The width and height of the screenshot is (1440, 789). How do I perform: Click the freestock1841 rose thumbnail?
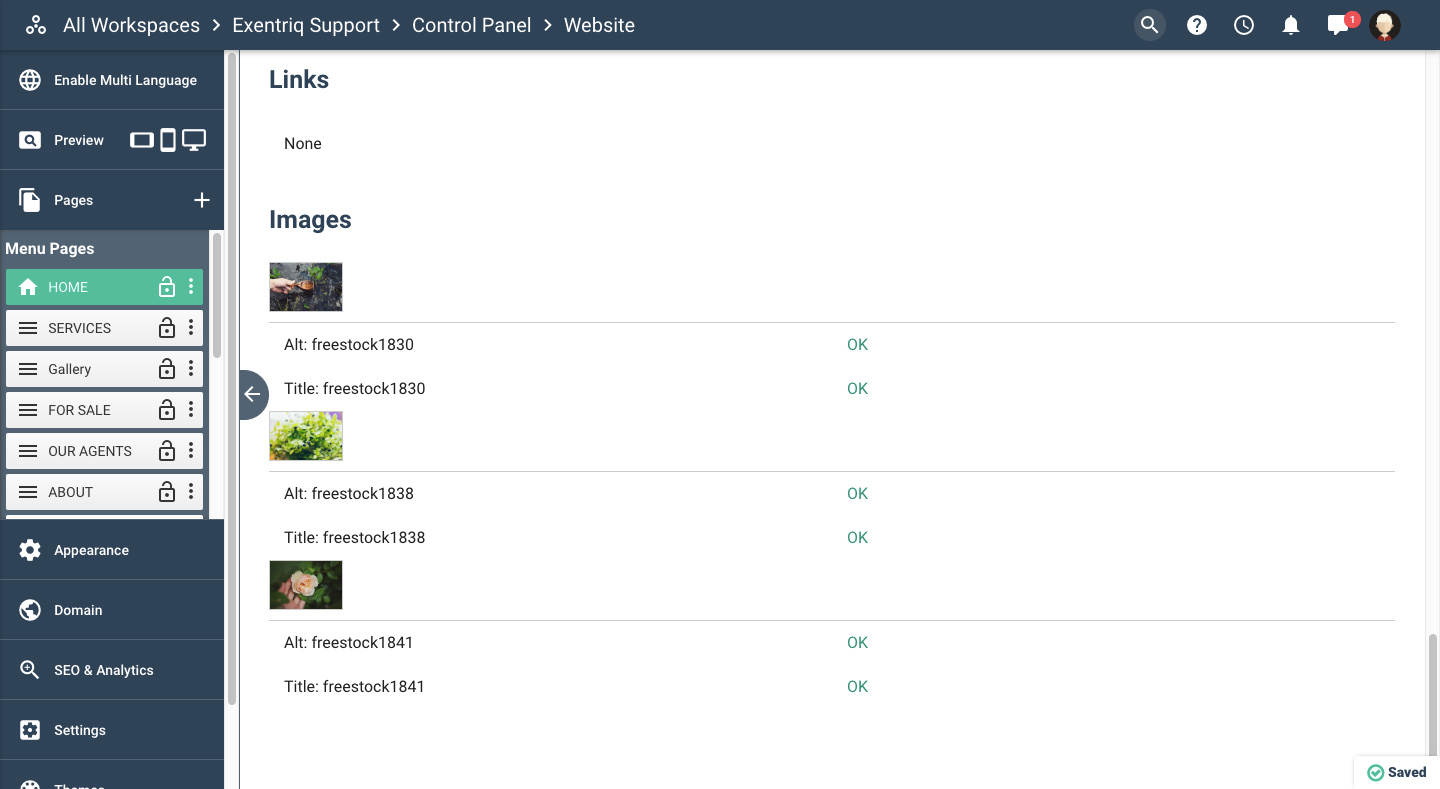(306, 585)
